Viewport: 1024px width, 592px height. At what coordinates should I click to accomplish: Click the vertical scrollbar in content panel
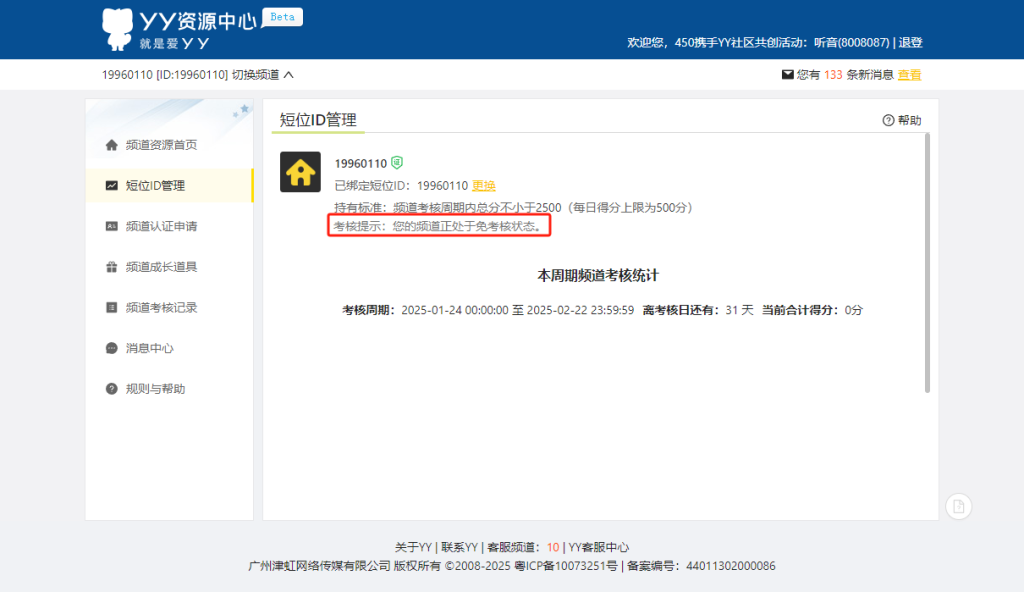927,263
